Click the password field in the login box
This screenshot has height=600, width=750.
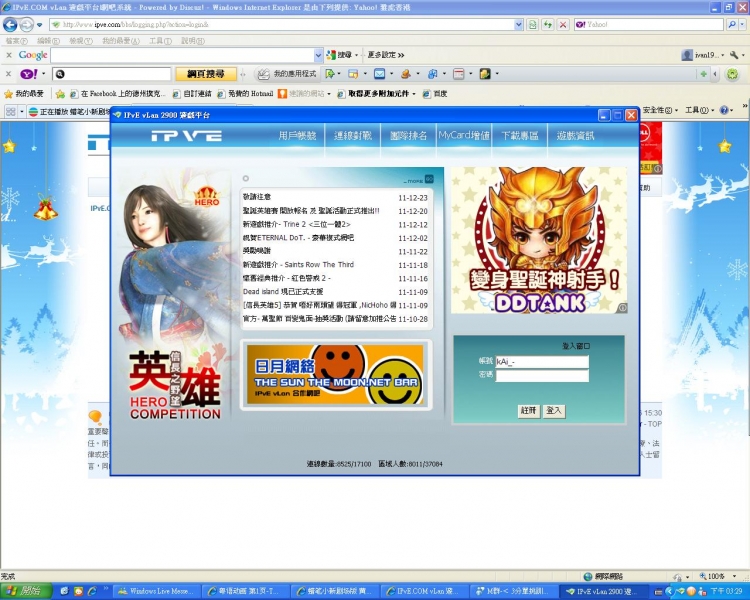tap(542, 376)
